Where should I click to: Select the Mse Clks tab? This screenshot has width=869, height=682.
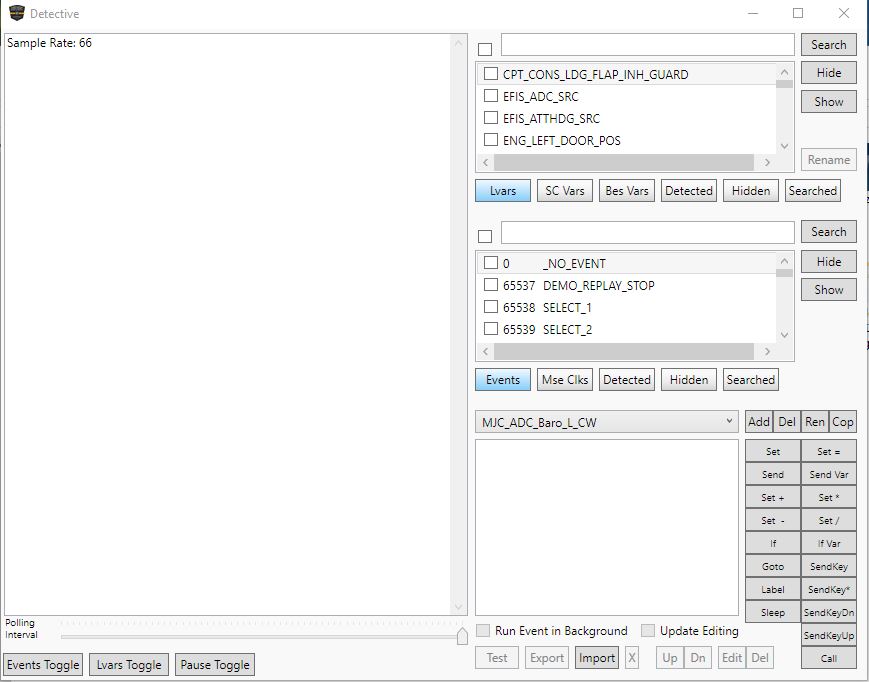[566, 380]
